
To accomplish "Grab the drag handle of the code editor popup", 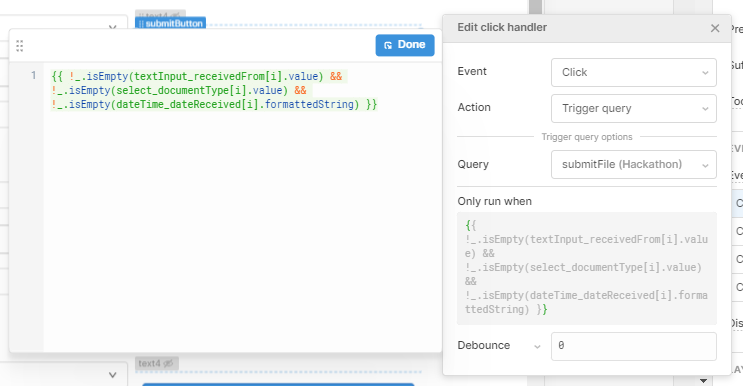I will coord(19,46).
